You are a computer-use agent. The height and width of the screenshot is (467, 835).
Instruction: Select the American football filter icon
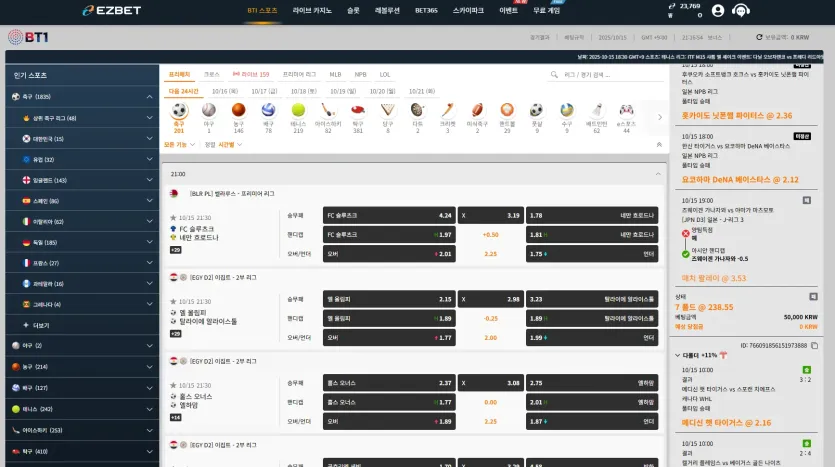(x=477, y=110)
